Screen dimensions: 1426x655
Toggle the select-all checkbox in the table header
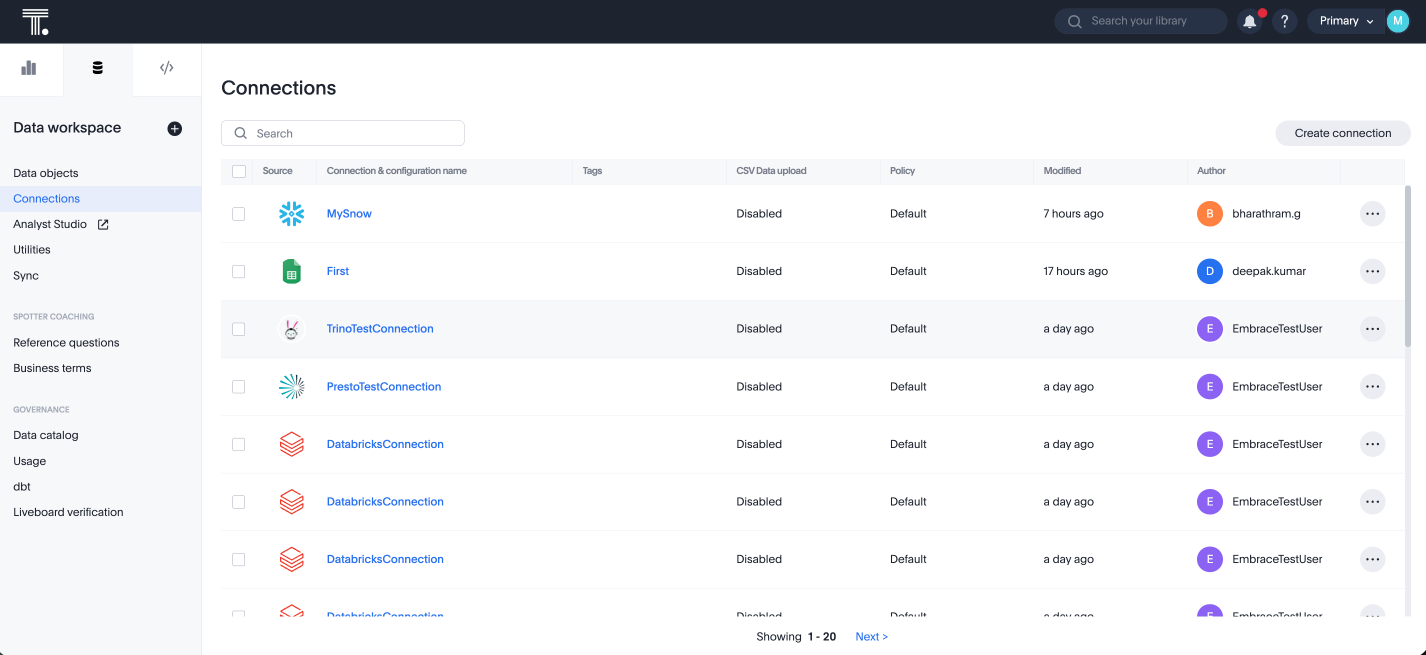(238, 171)
